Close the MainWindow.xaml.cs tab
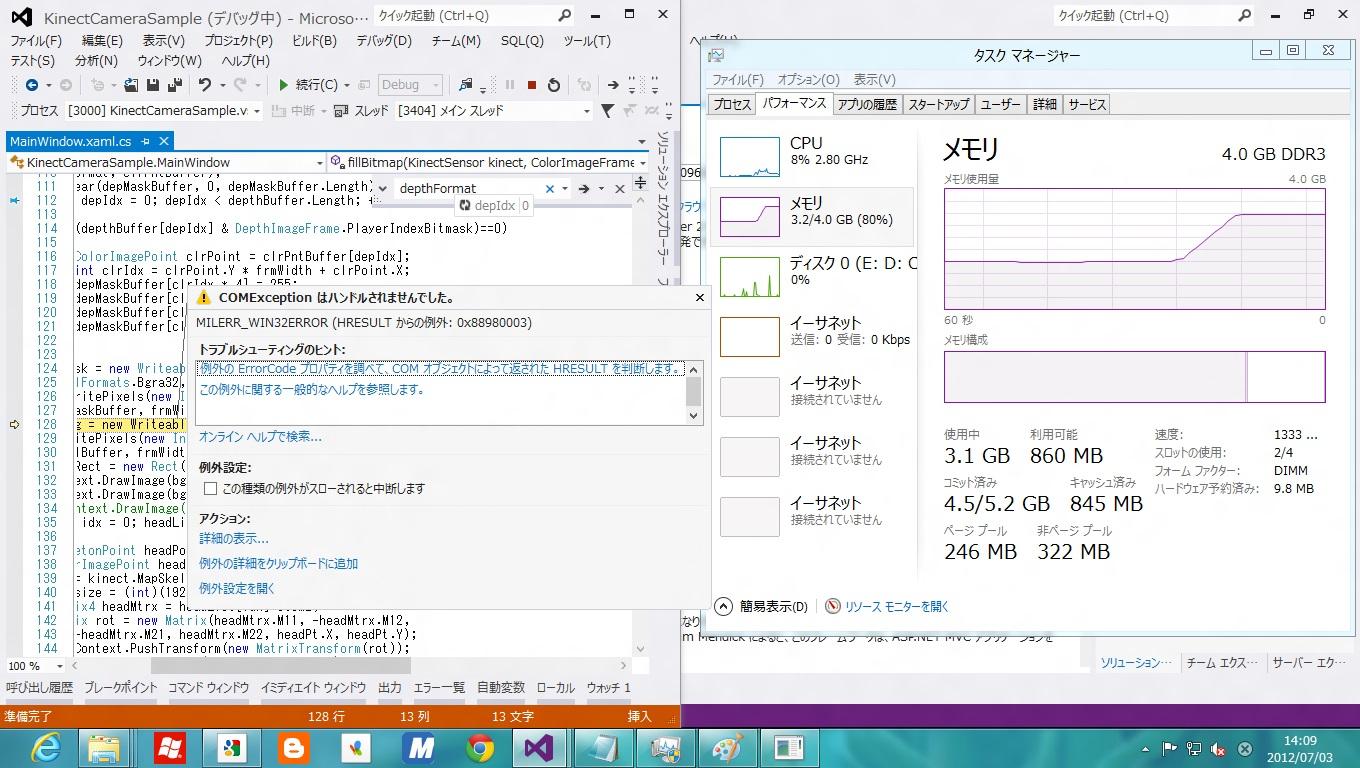Screen dimensions: 1360x768 click(165, 141)
